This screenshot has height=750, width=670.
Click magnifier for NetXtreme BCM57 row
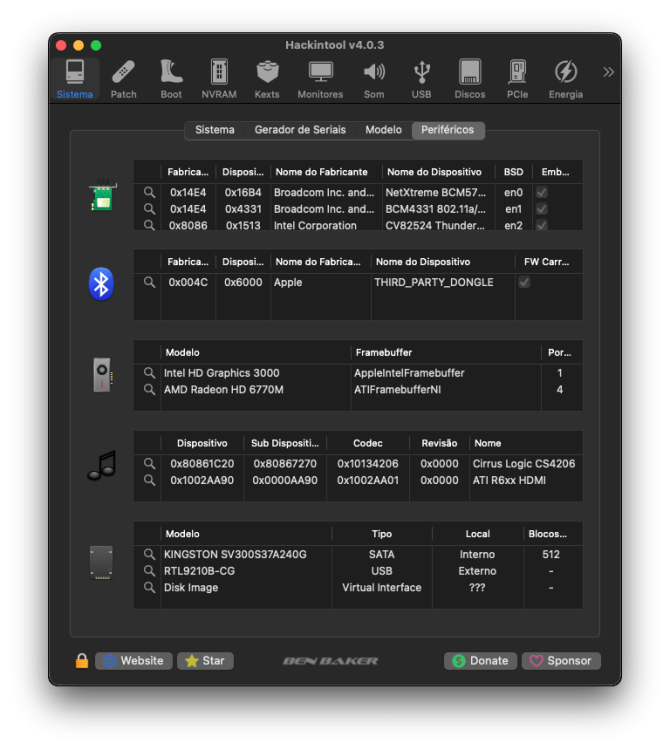[150, 192]
